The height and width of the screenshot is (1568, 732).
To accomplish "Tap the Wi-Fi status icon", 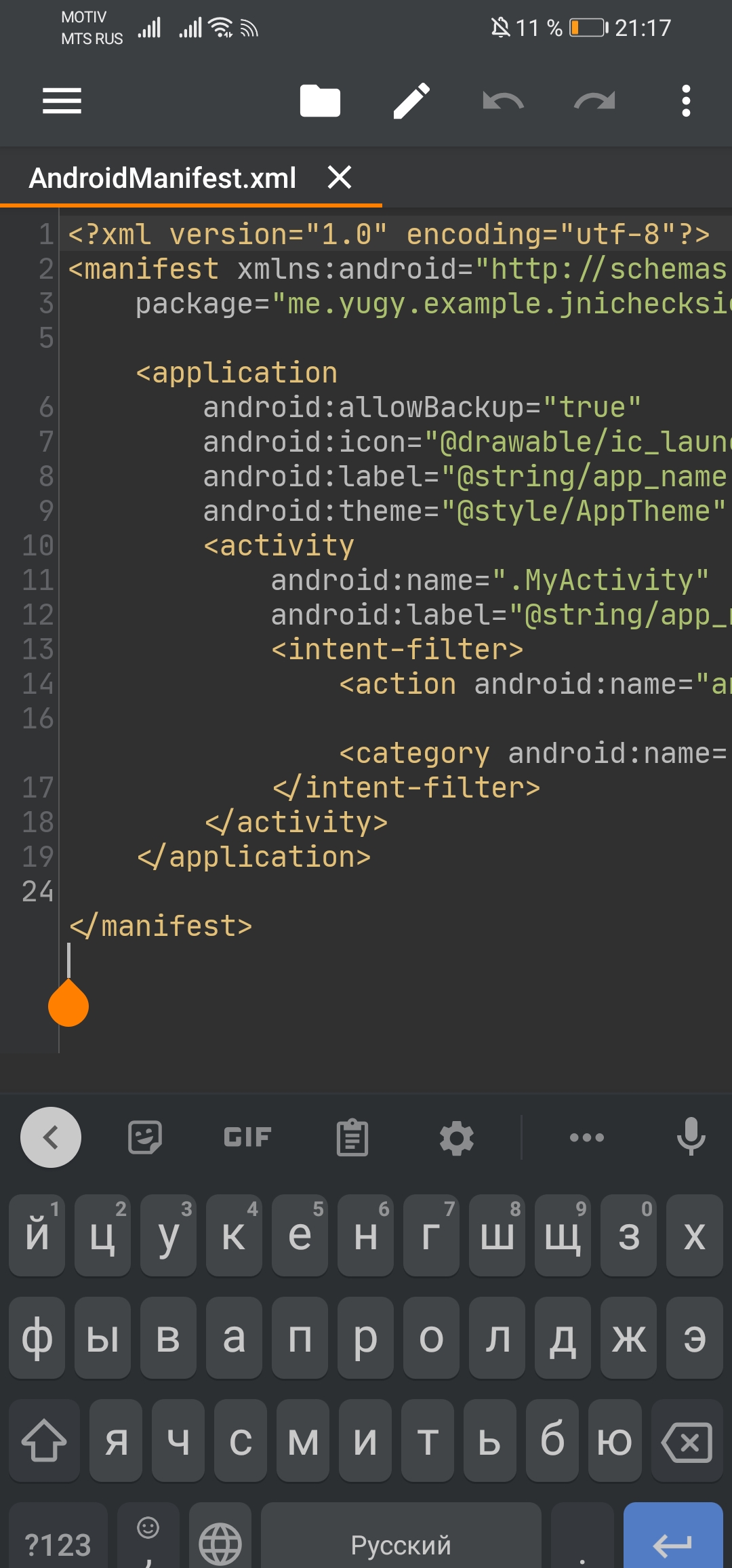I will tap(221, 28).
